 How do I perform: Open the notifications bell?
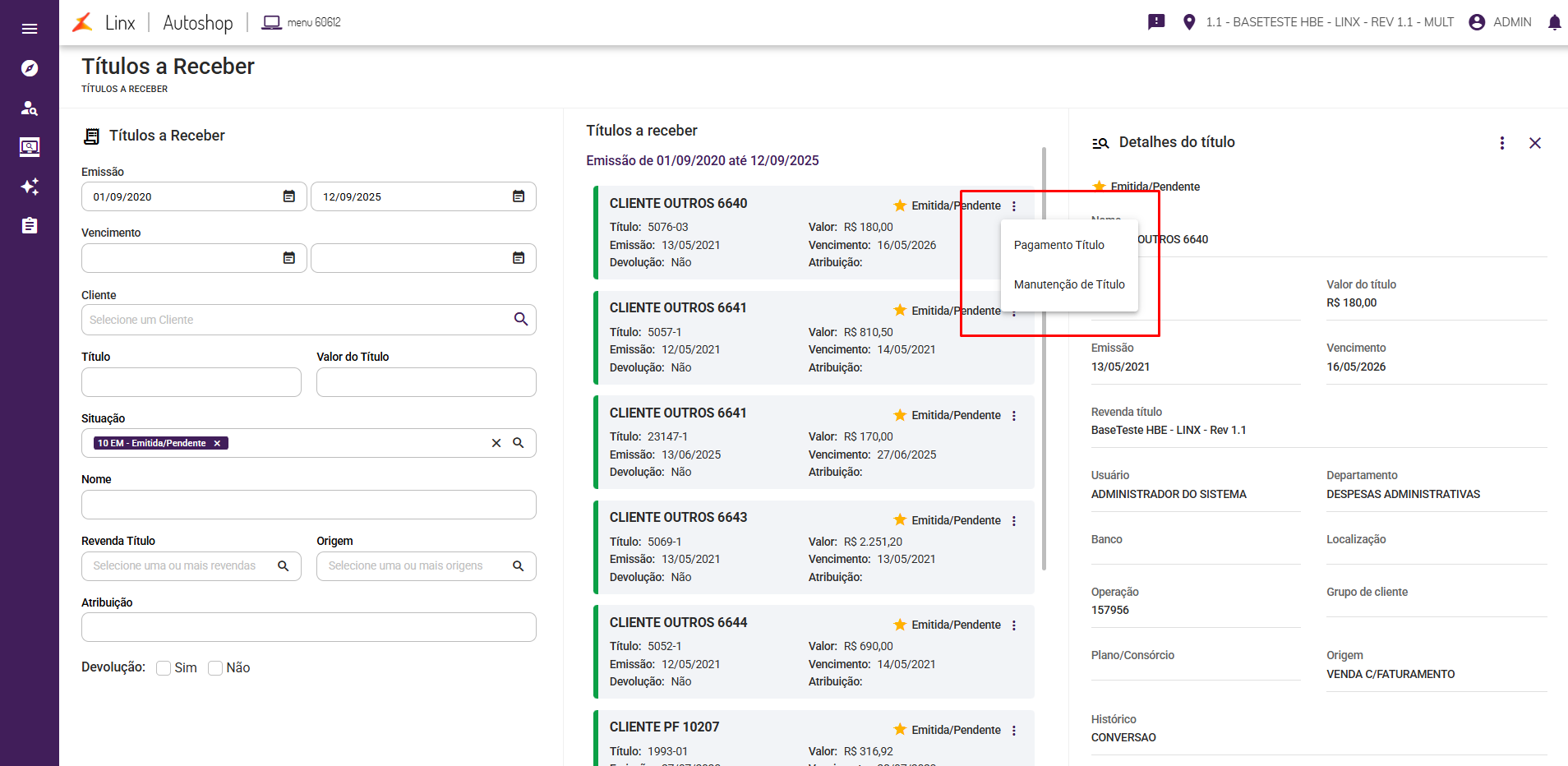click(x=1554, y=22)
